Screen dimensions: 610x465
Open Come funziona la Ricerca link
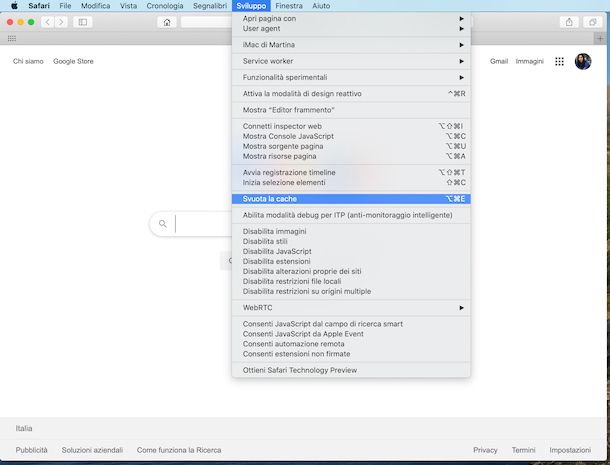[179, 450]
